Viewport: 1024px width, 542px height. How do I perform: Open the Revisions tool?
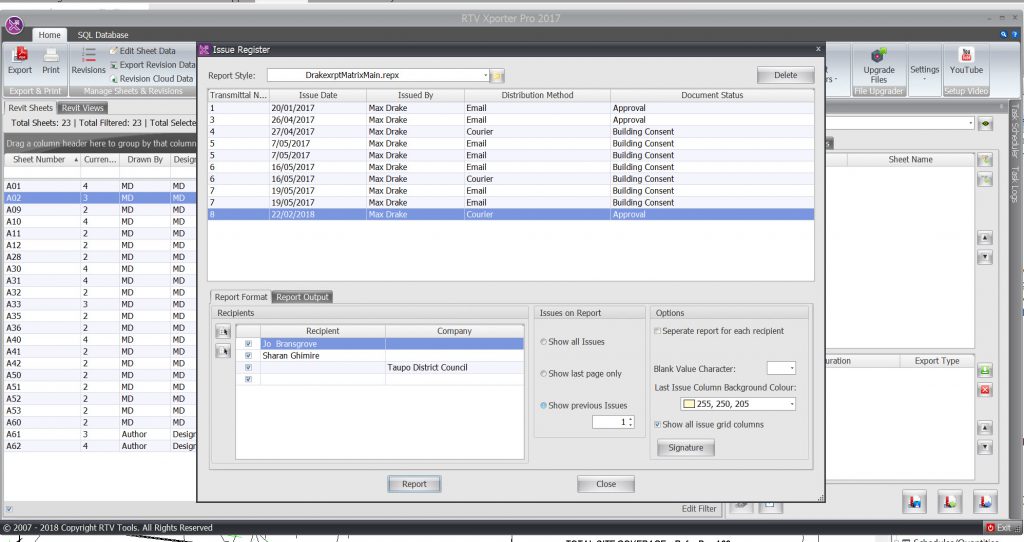pyautogui.click(x=88, y=59)
